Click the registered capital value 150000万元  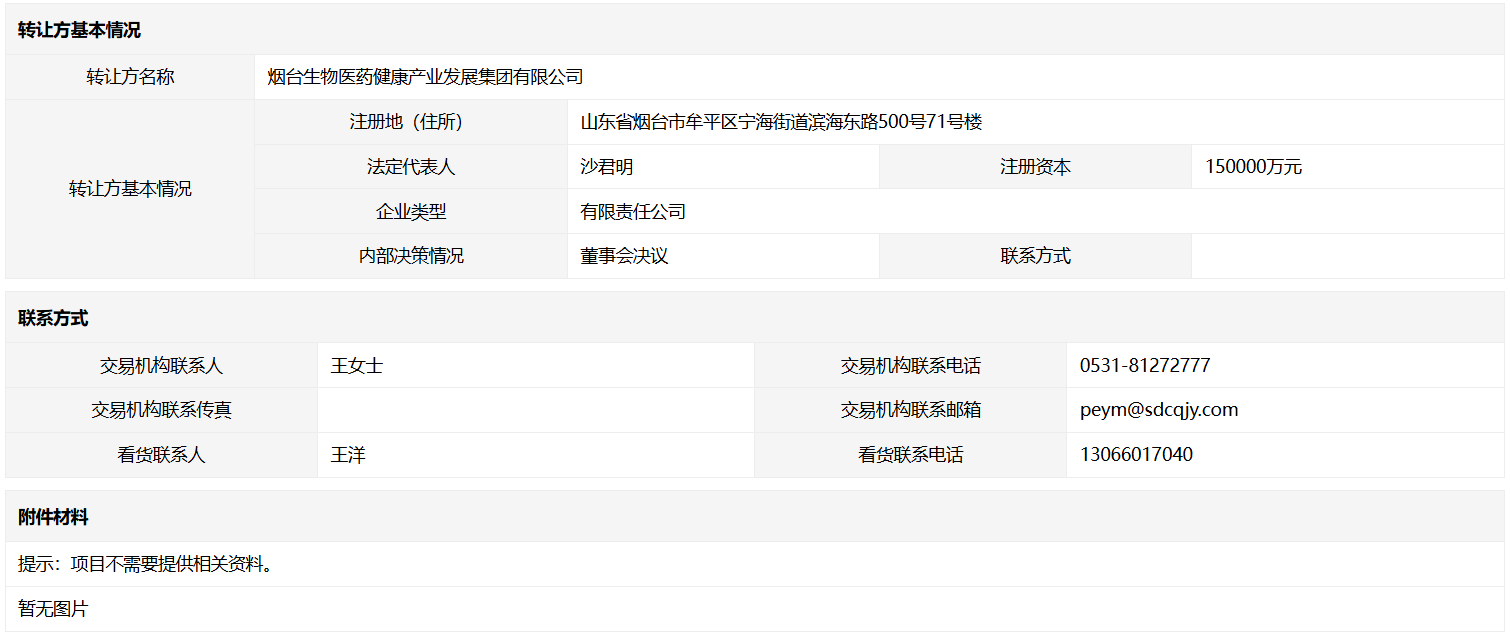coord(1253,167)
